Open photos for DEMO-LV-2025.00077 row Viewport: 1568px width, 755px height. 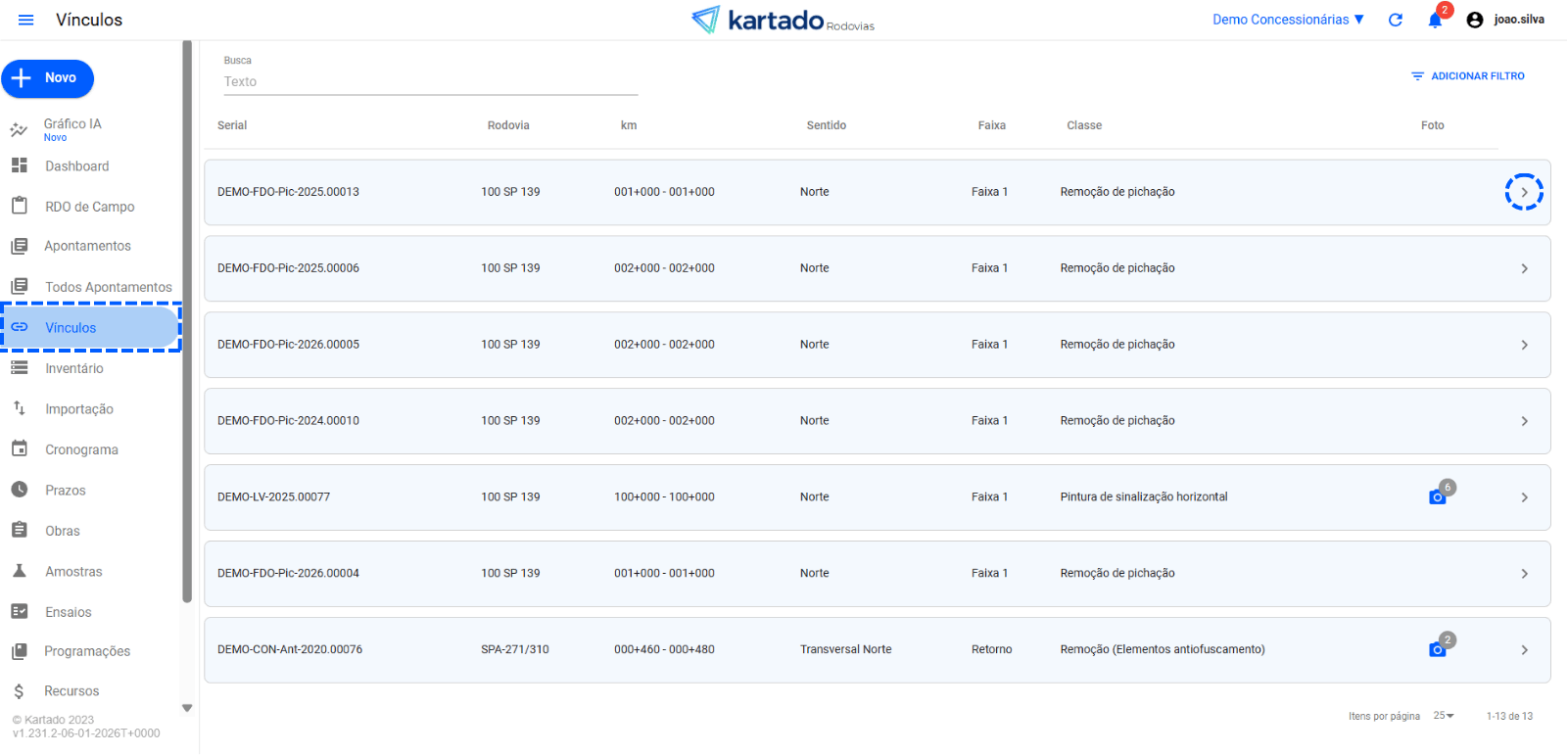point(1437,496)
